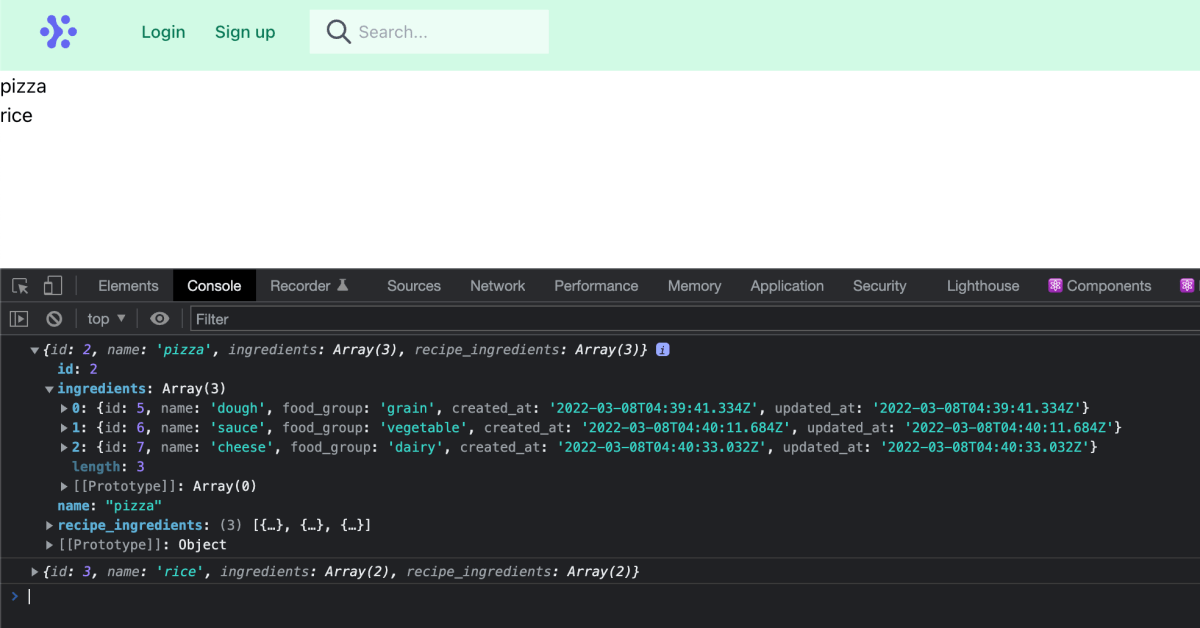Expand the rice object entry
The image size is (1200, 628).
point(34,571)
